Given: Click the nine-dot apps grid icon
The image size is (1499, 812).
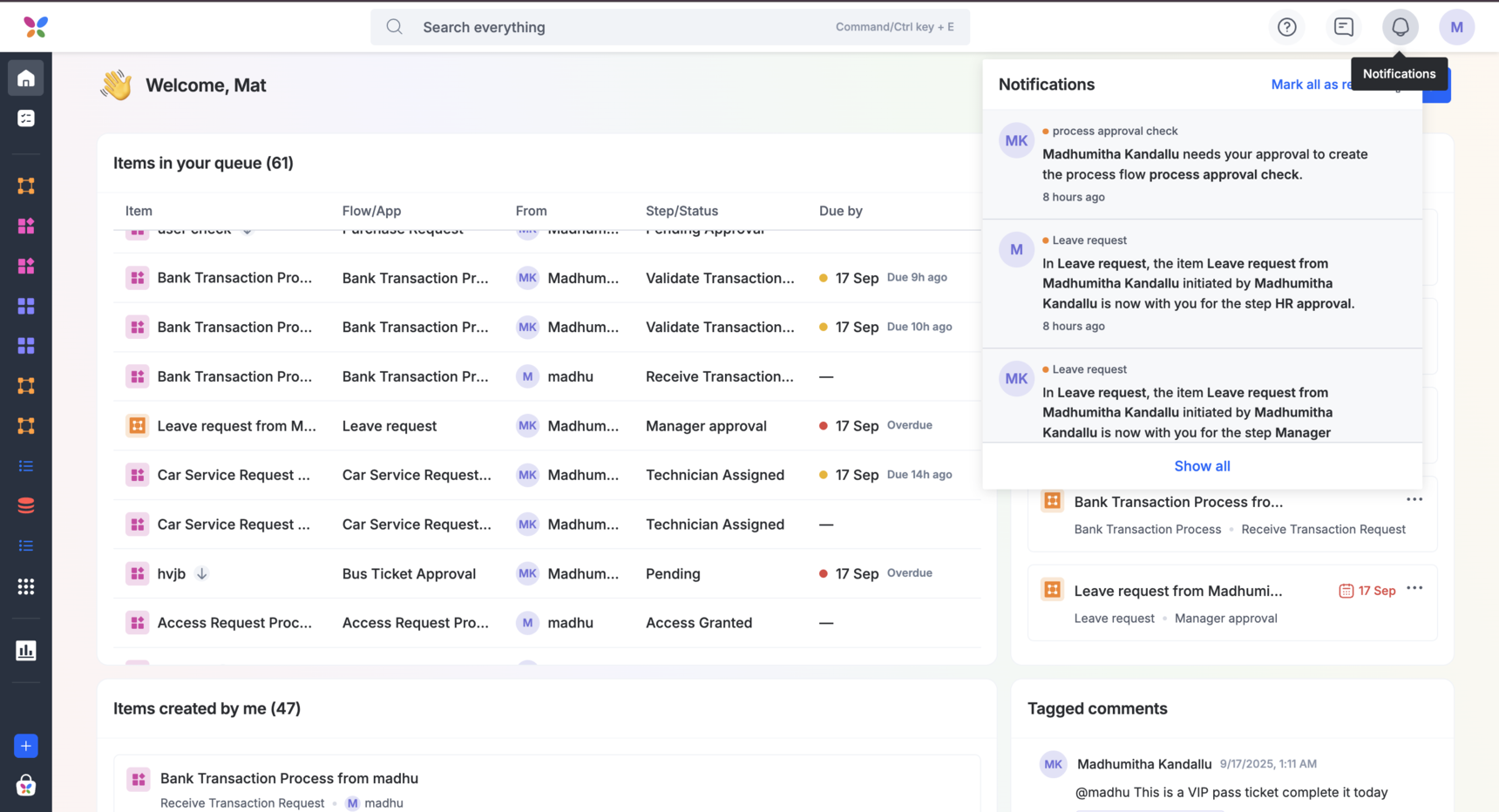Looking at the screenshot, I should coord(26,586).
